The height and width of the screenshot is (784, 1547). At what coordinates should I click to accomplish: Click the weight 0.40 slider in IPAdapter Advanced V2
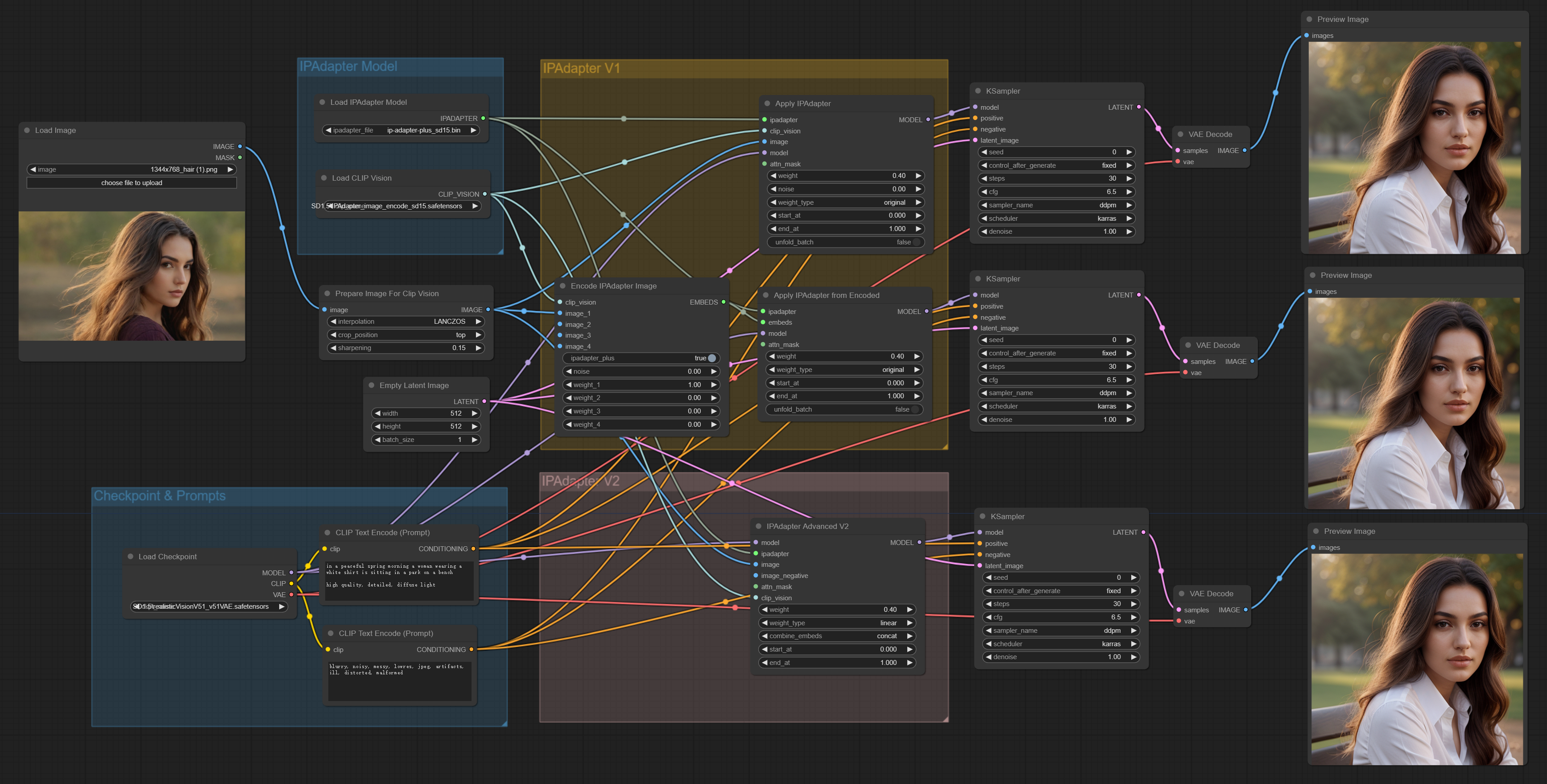(x=836, y=610)
